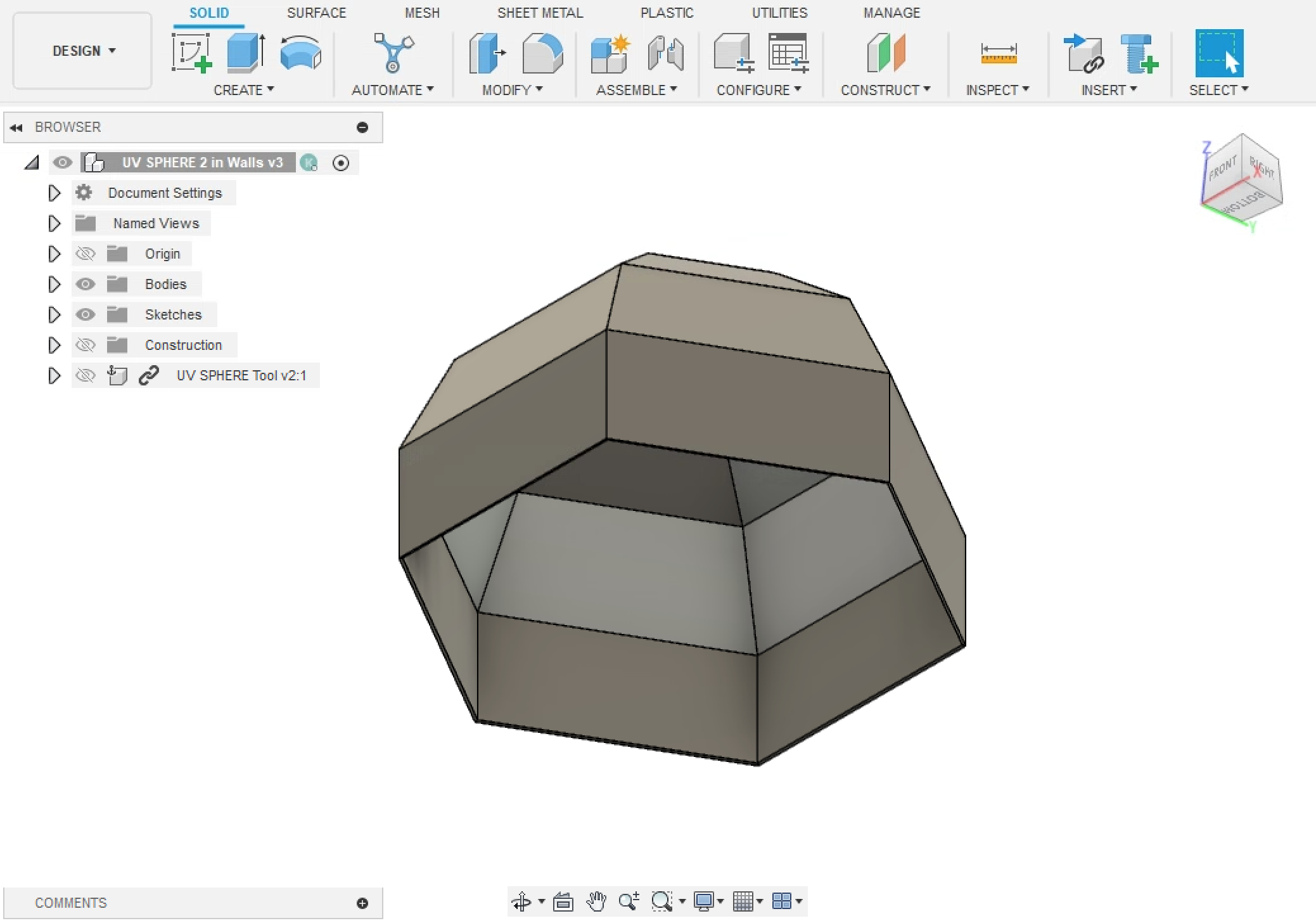The height and width of the screenshot is (923, 1316).
Task: Select the Offset Plane construct tool
Action: (x=886, y=53)
